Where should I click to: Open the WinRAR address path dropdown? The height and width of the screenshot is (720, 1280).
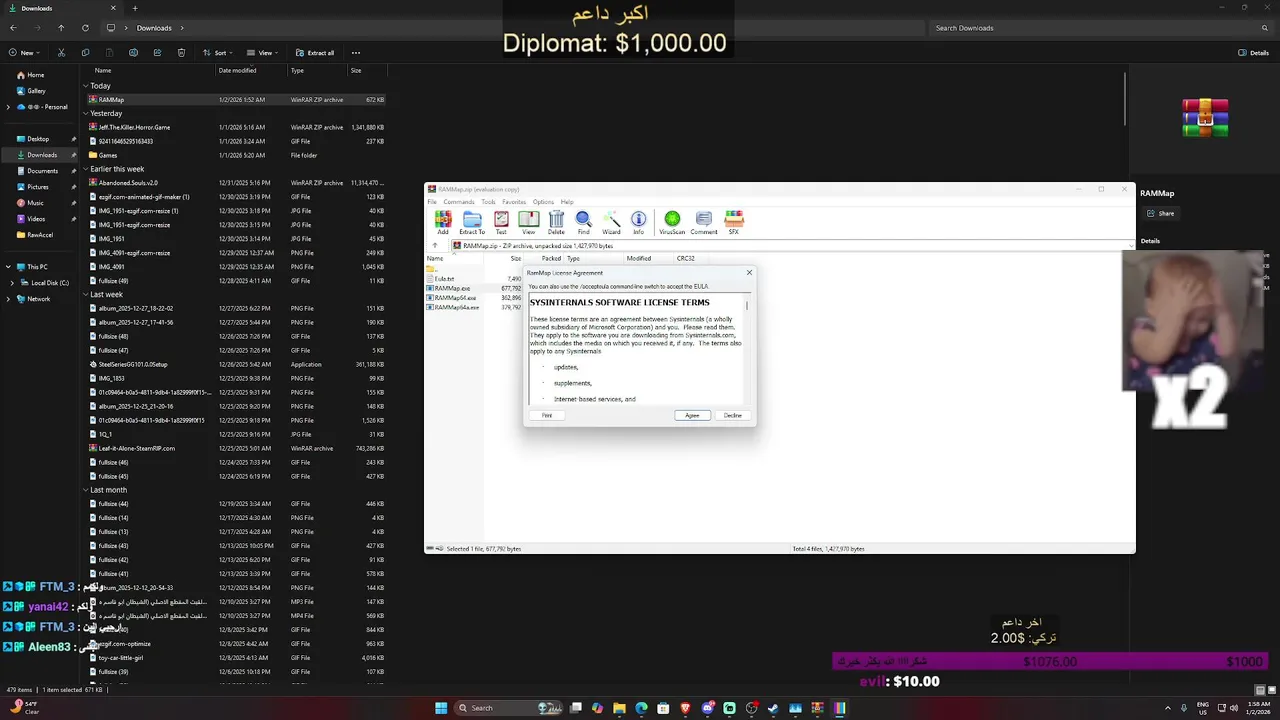tap(1131, 245)
